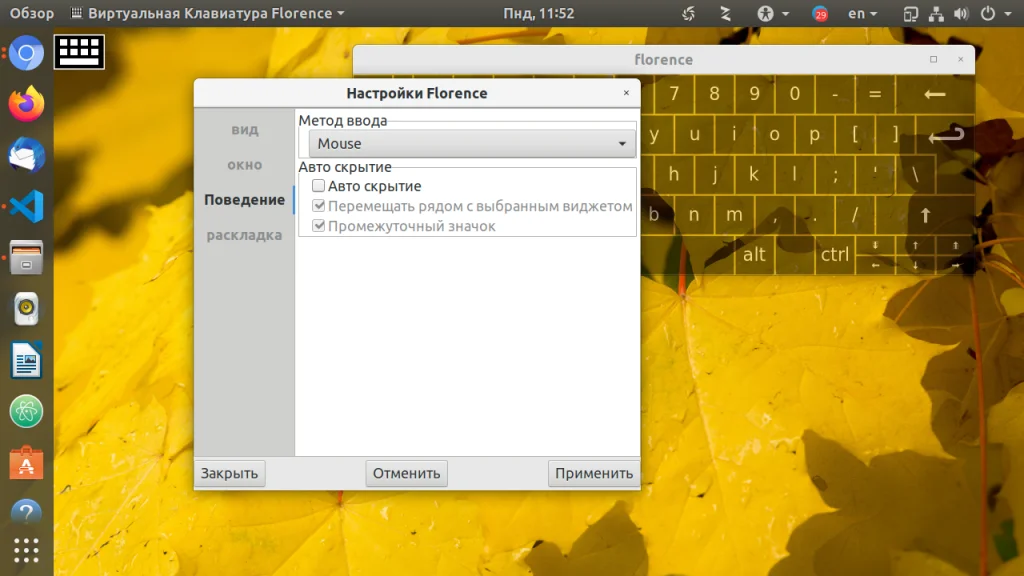Hit the enter return key on florence keyboard
Image resolution: width=1024 pixels, height=576 pixels.
pyautogui.click(x=946, y=135)
